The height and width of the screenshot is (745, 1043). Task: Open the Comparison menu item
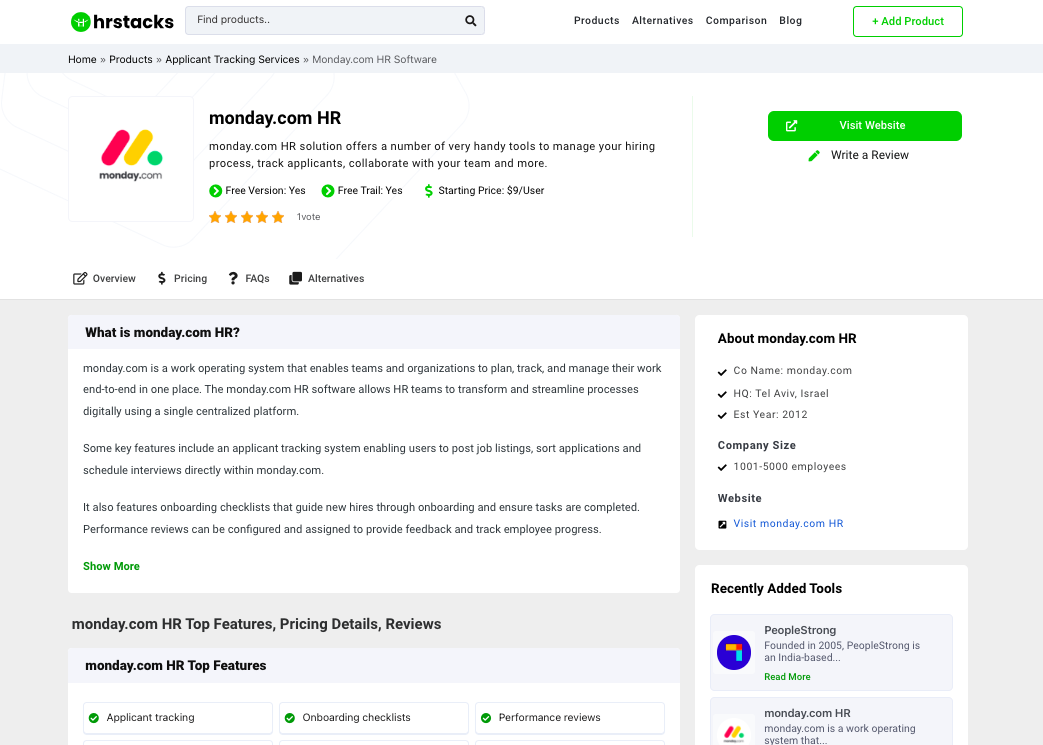736,20
